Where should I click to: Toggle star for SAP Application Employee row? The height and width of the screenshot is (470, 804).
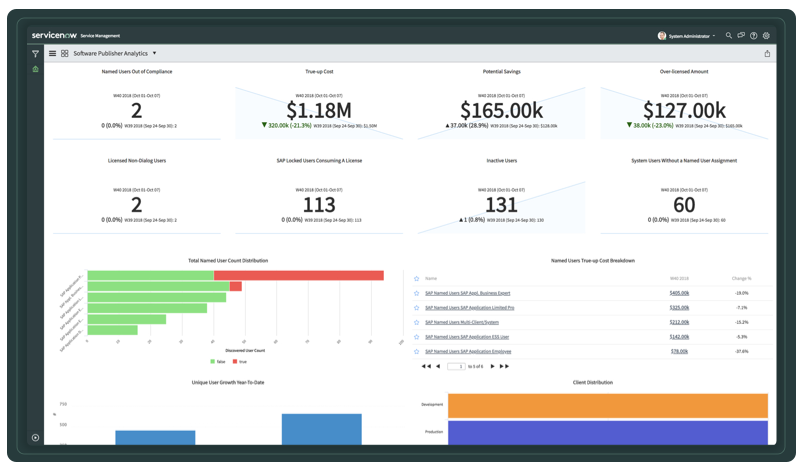417,352
